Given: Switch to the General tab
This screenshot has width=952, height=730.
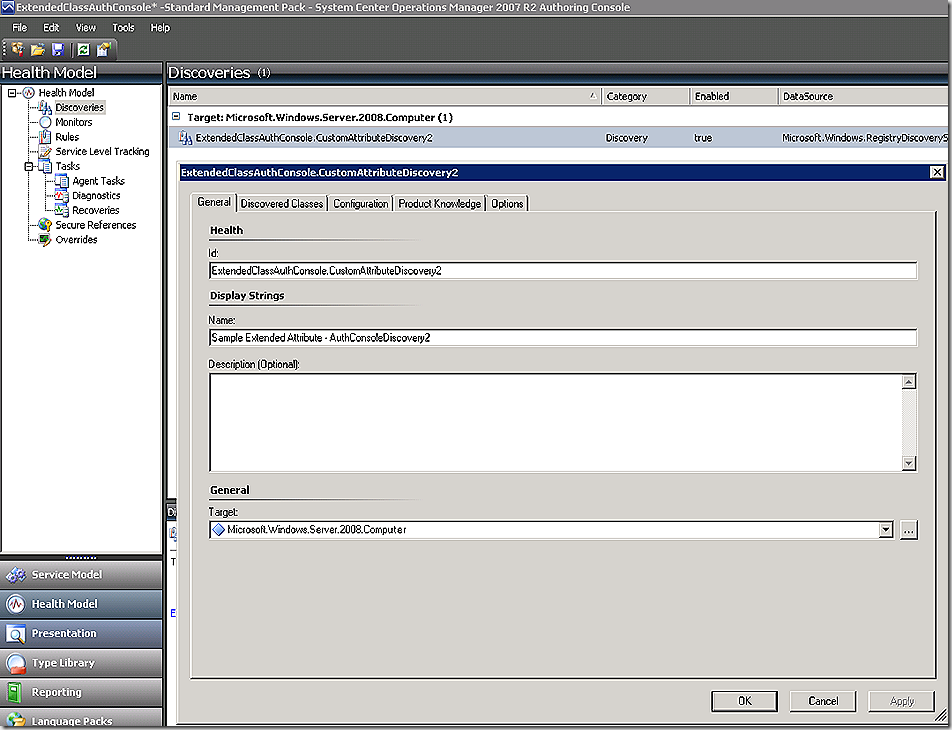Looking at the screenshot, I should coord(214,202).
